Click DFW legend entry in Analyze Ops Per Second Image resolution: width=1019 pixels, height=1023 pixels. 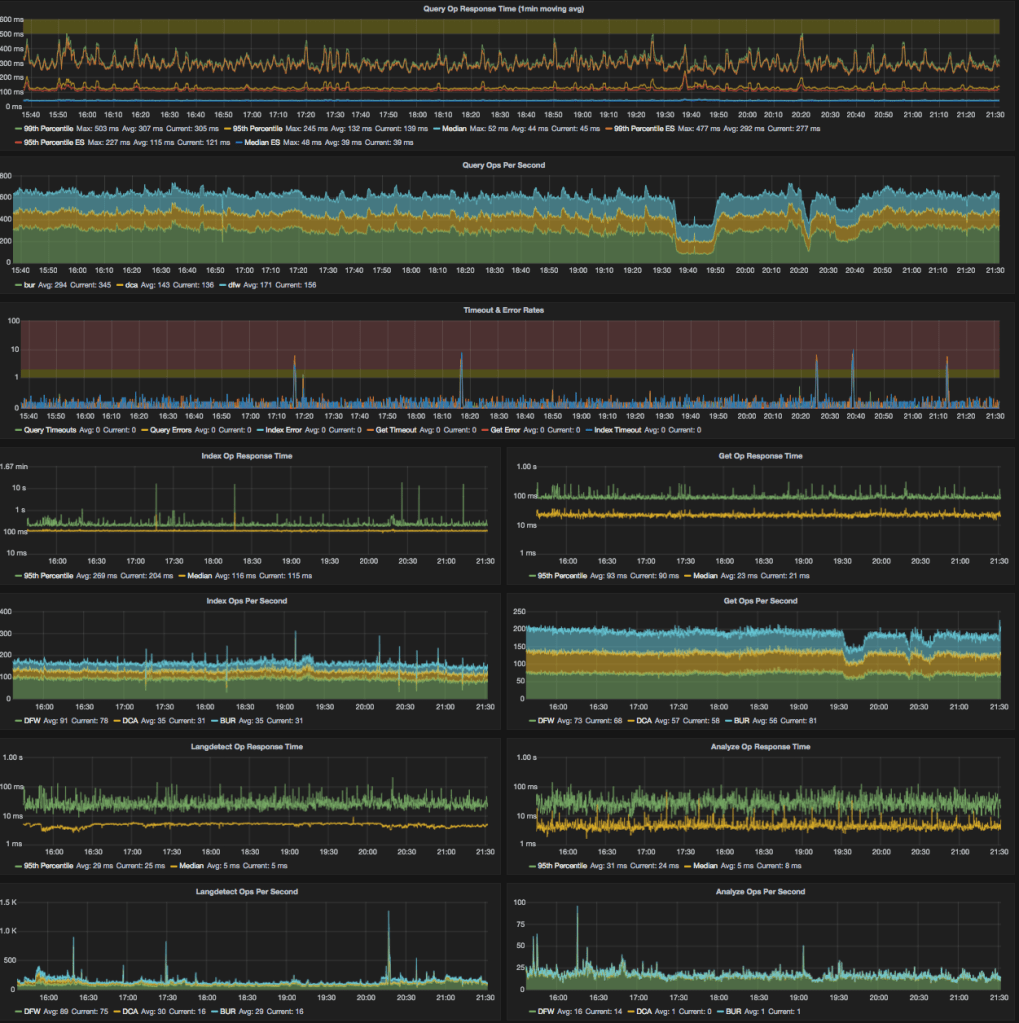(544, 1012)
